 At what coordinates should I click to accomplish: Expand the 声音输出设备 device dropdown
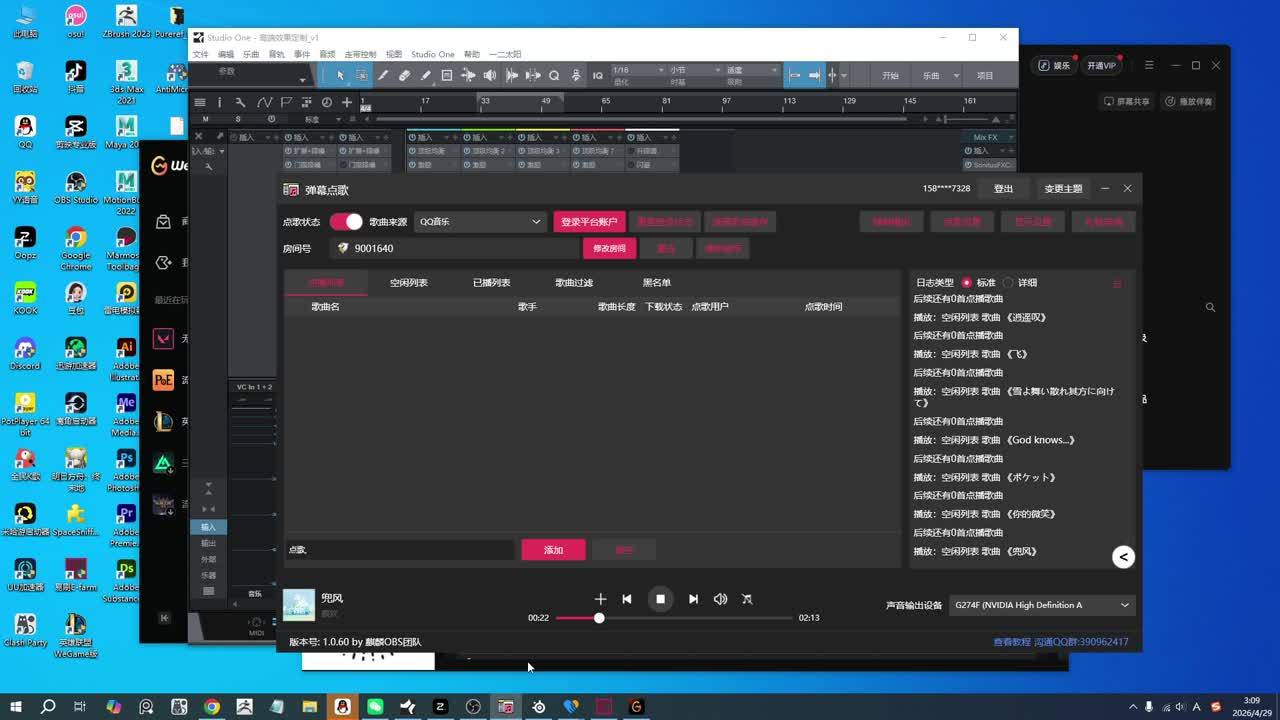1042,605
